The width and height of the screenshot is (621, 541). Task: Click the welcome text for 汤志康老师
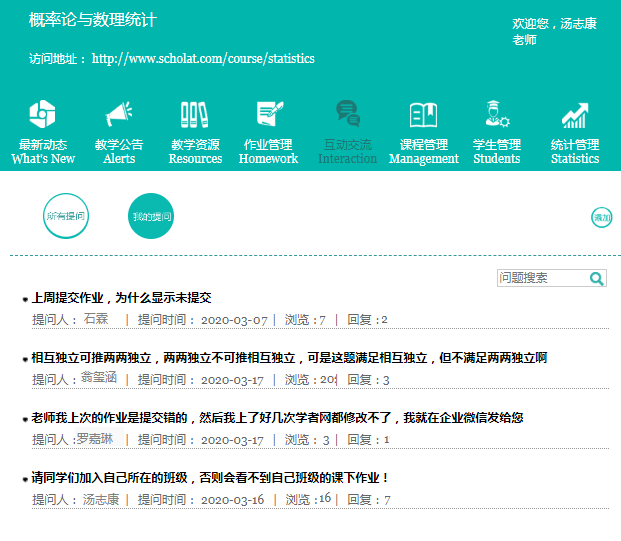pyautogui.click(x=554, y=31)
